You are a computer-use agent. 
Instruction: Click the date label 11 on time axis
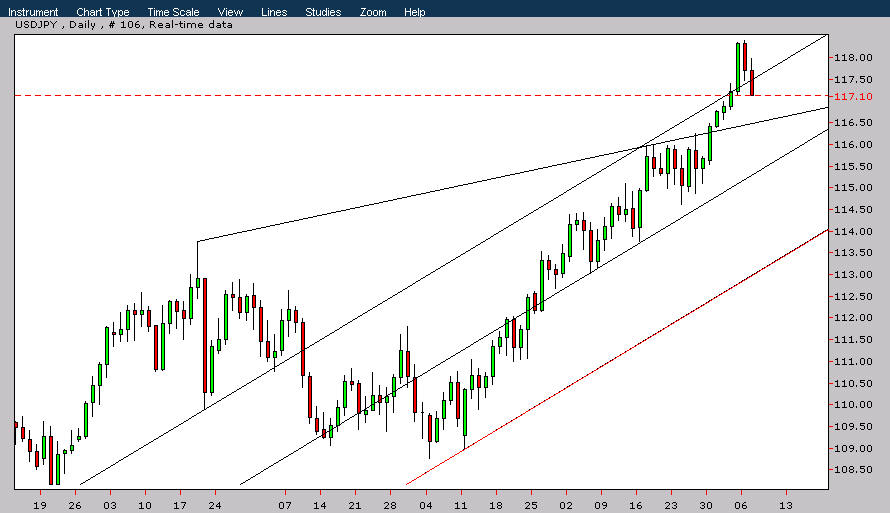point(461,506)
